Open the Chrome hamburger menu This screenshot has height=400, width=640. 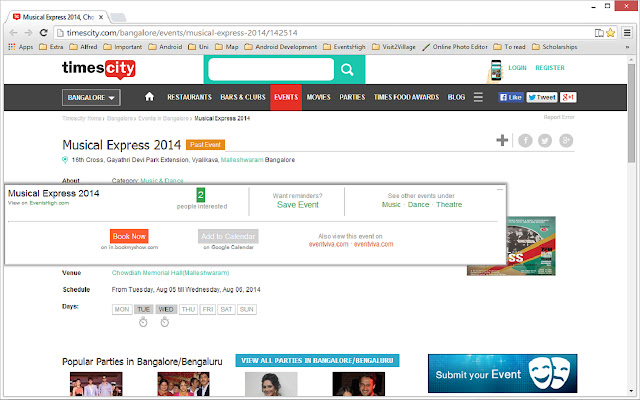coord(627,33)
